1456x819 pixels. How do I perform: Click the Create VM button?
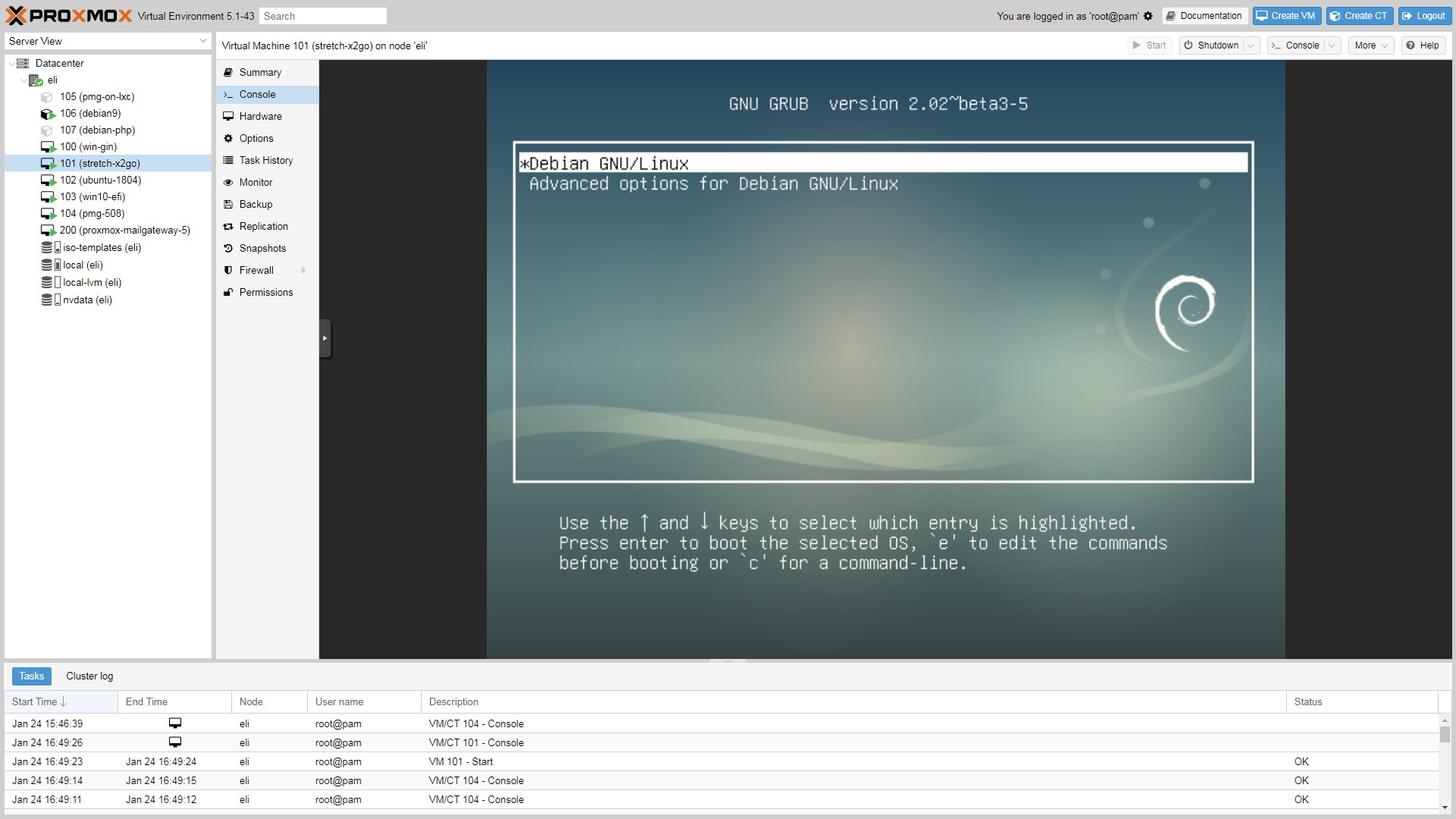(x=1286, y=15)
